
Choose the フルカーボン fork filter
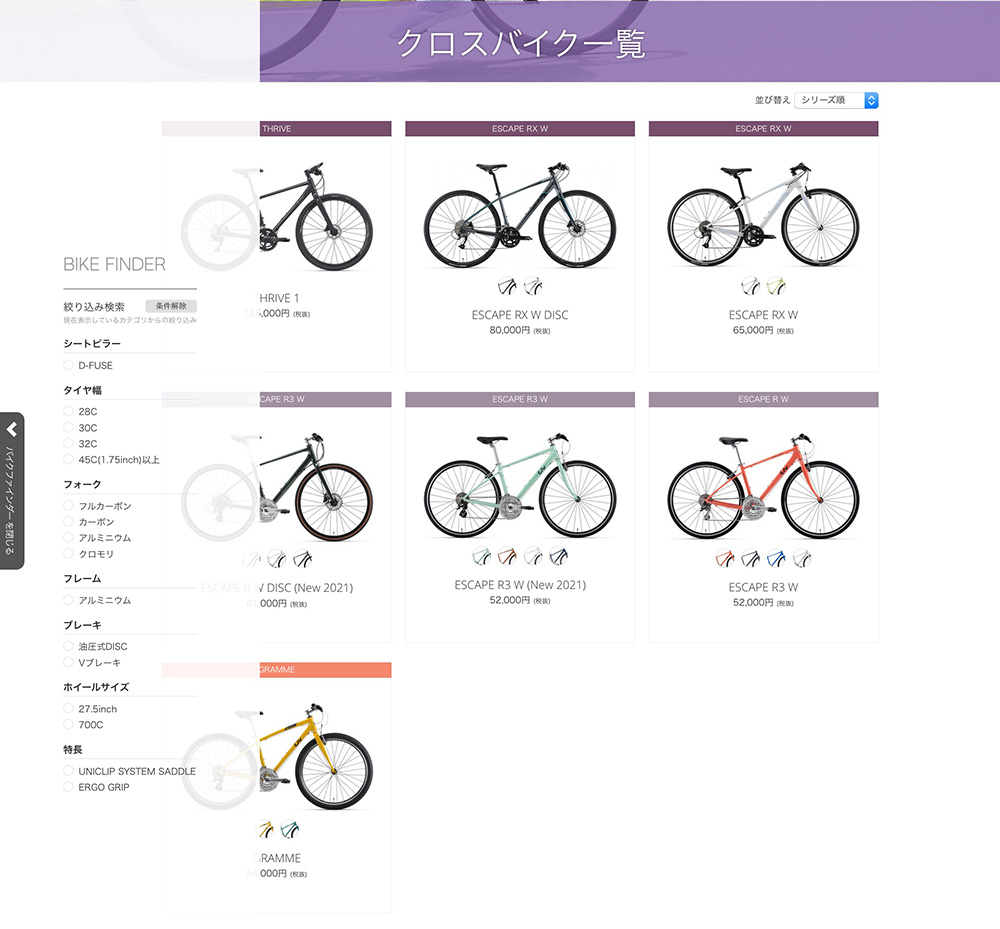pos(69,507)
